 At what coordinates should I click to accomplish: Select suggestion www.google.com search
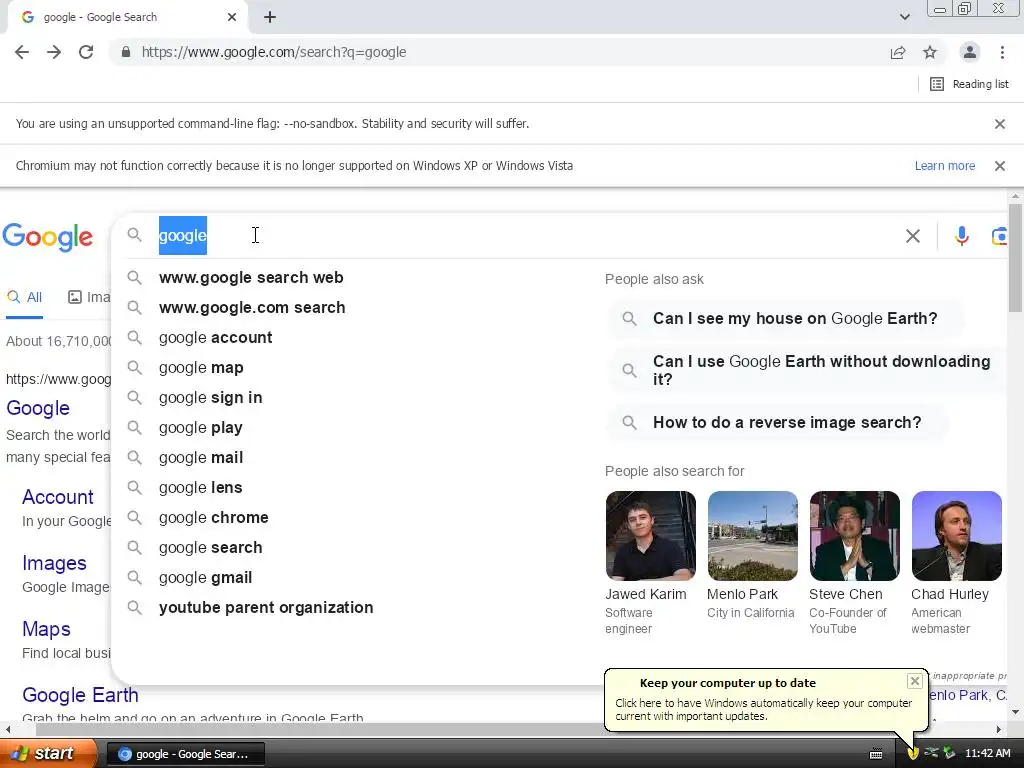coord(252,308)
